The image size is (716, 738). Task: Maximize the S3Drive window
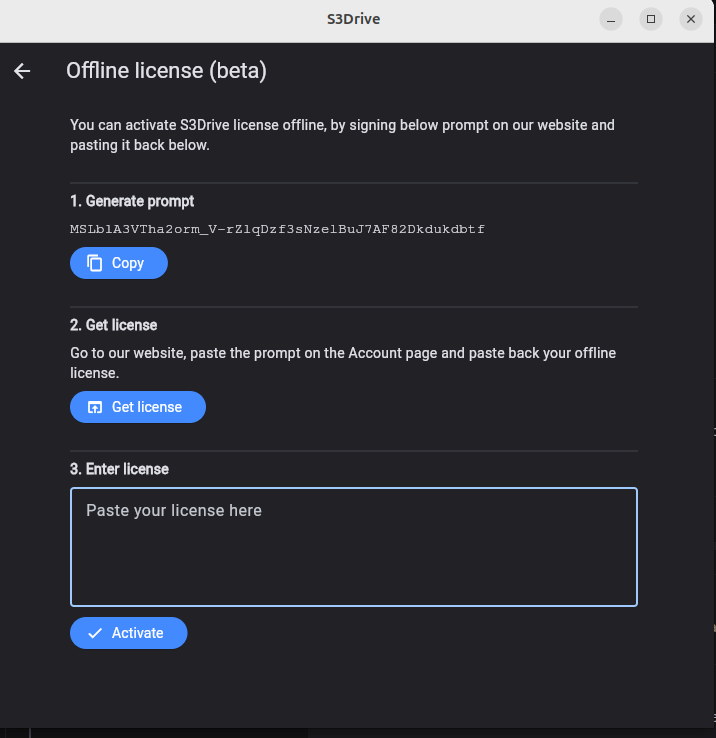651,19
